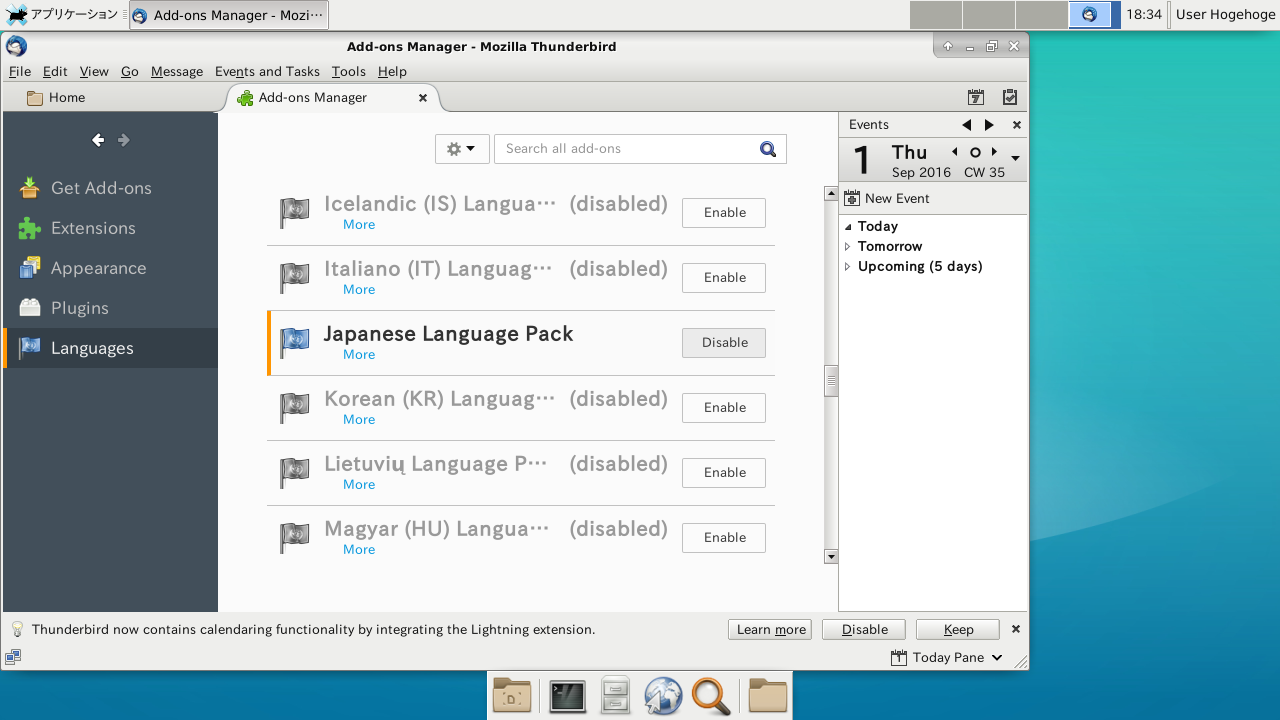Click More link under Icelandic language pack
This screenshot has height=720, width=1280.
[x=359, y=225]
